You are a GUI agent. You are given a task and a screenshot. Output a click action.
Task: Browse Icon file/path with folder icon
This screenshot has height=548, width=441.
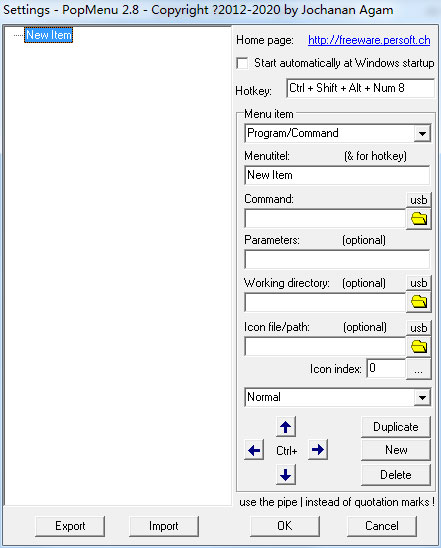[x=419, y=346]
